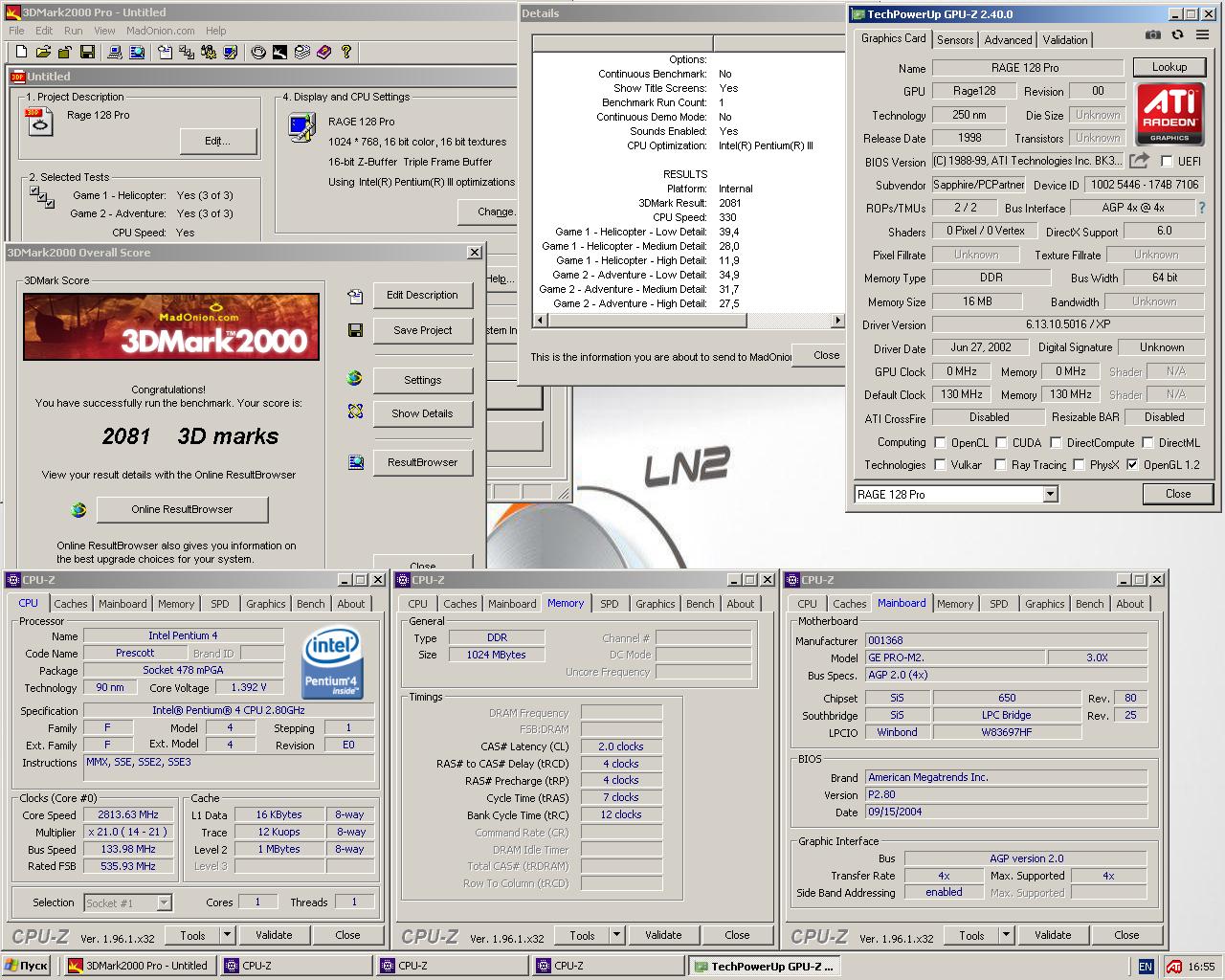Expand Tools dropdown arrow in CPU-Z Memory window

[x=616, y=935]
